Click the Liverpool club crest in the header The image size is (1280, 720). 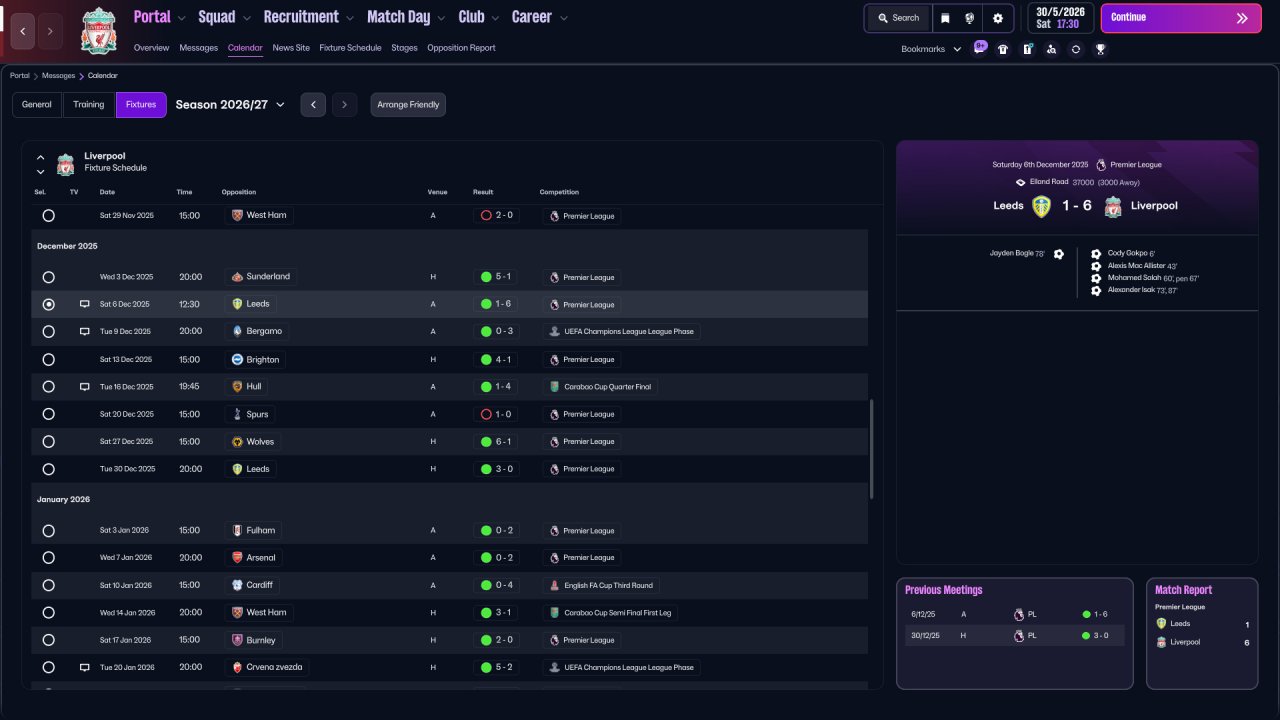pos(98,30)
